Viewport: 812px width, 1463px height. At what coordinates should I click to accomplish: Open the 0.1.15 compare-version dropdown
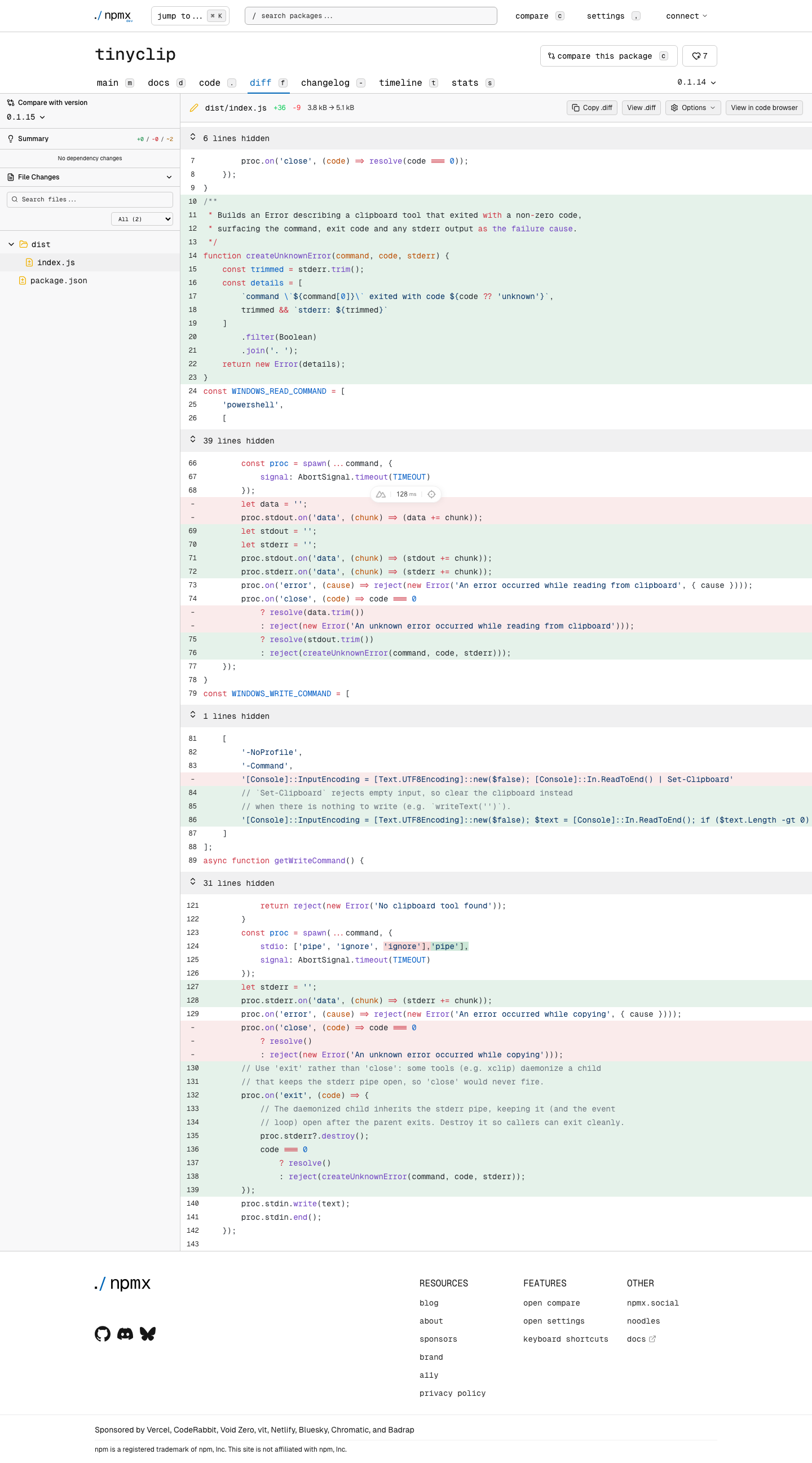(26, 117)
